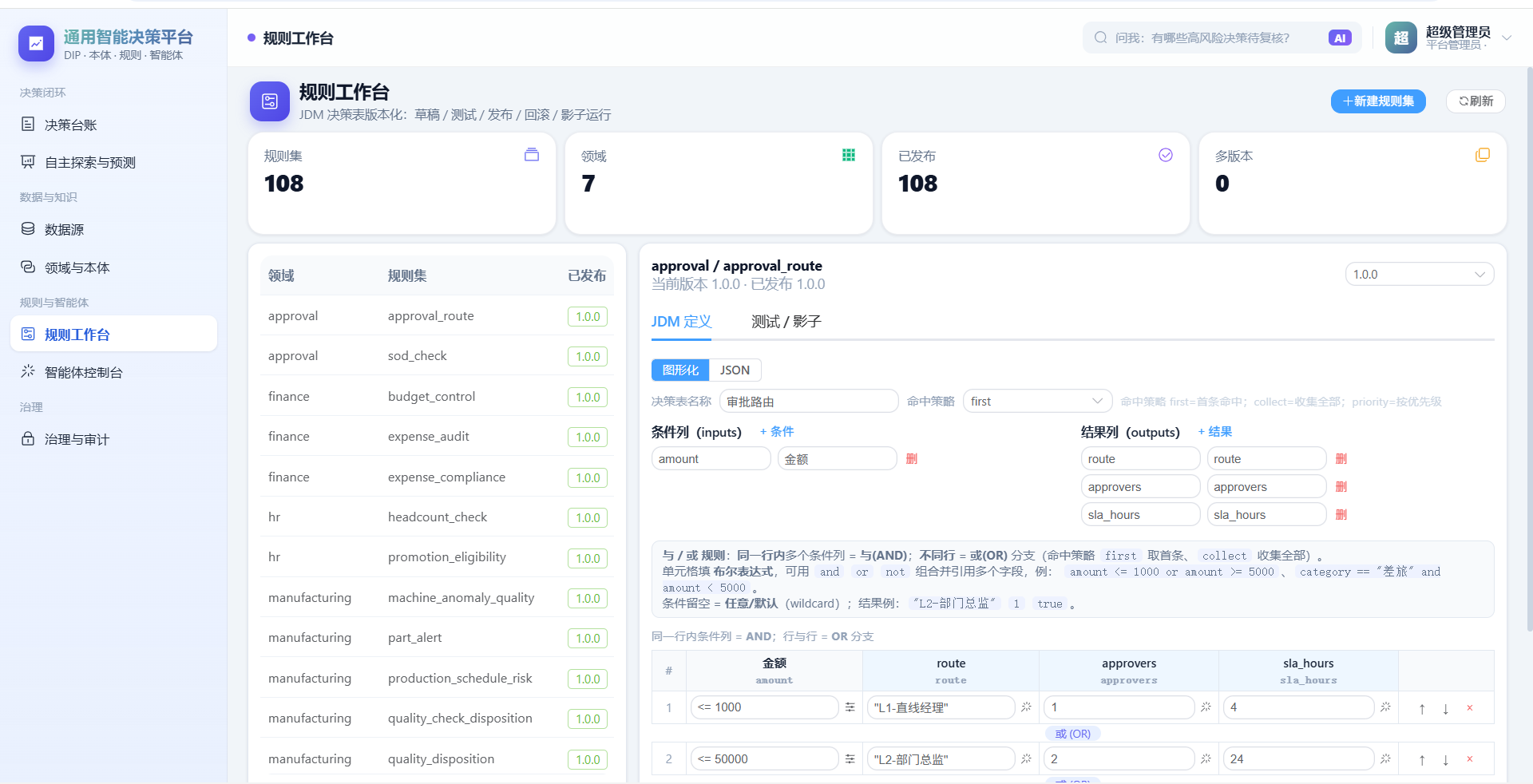Select the headcount_check rule set row
The height and width of the screenshot is (784, 1533).
437,517
